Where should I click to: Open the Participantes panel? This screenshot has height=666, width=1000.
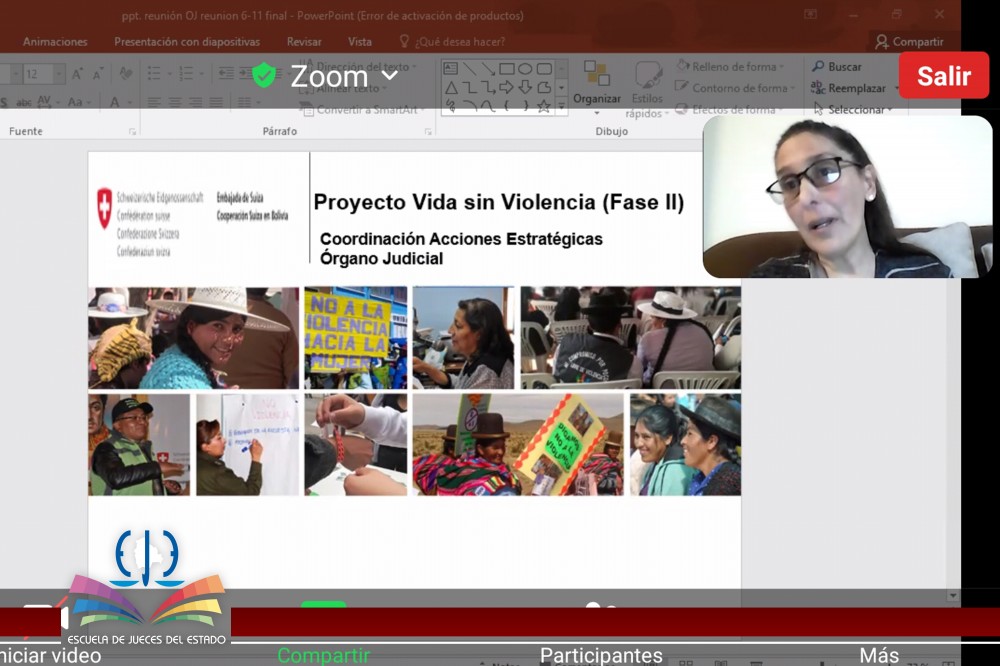click(x=601, y=655)
